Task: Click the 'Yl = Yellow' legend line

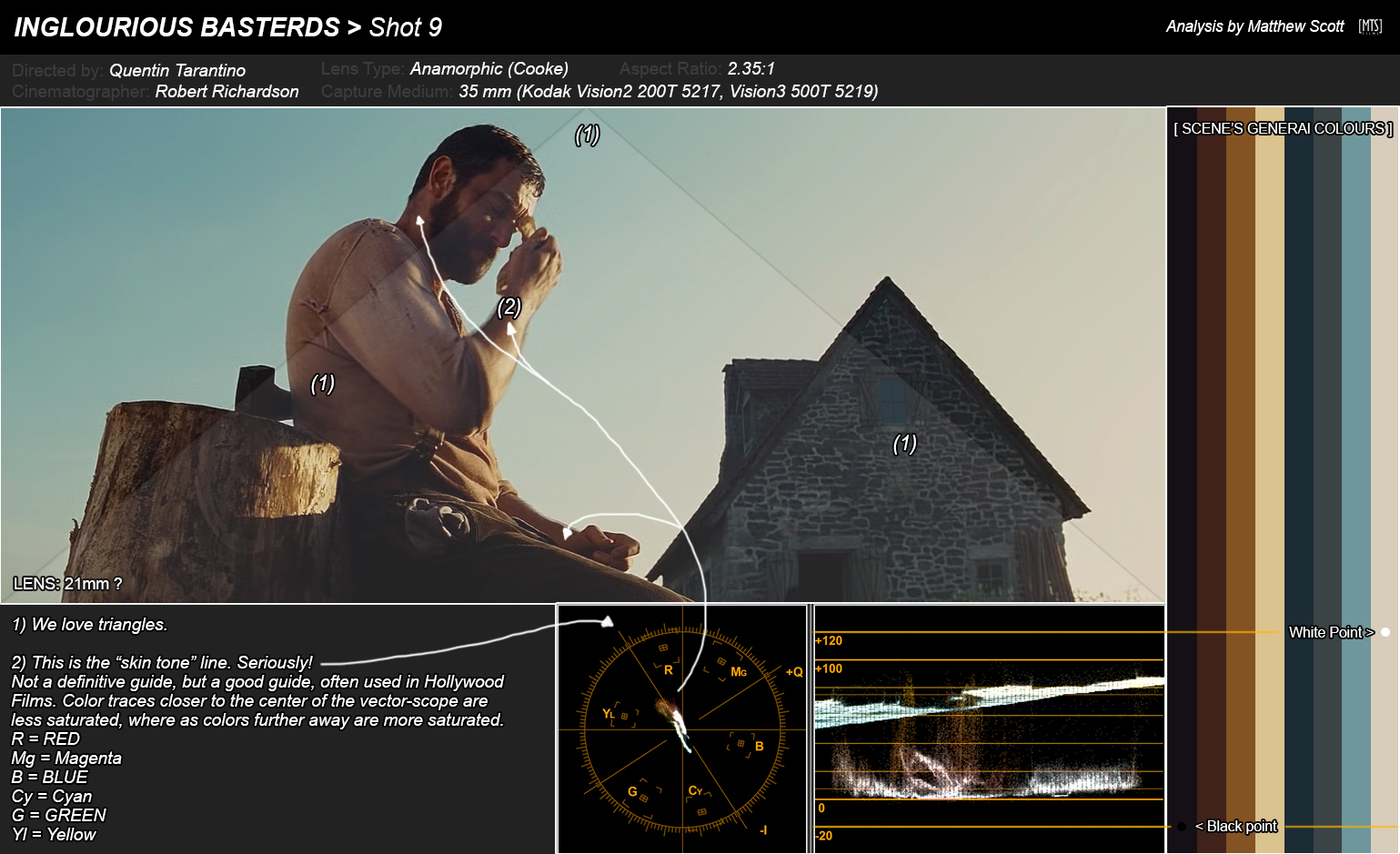Action: pos(54,834)
